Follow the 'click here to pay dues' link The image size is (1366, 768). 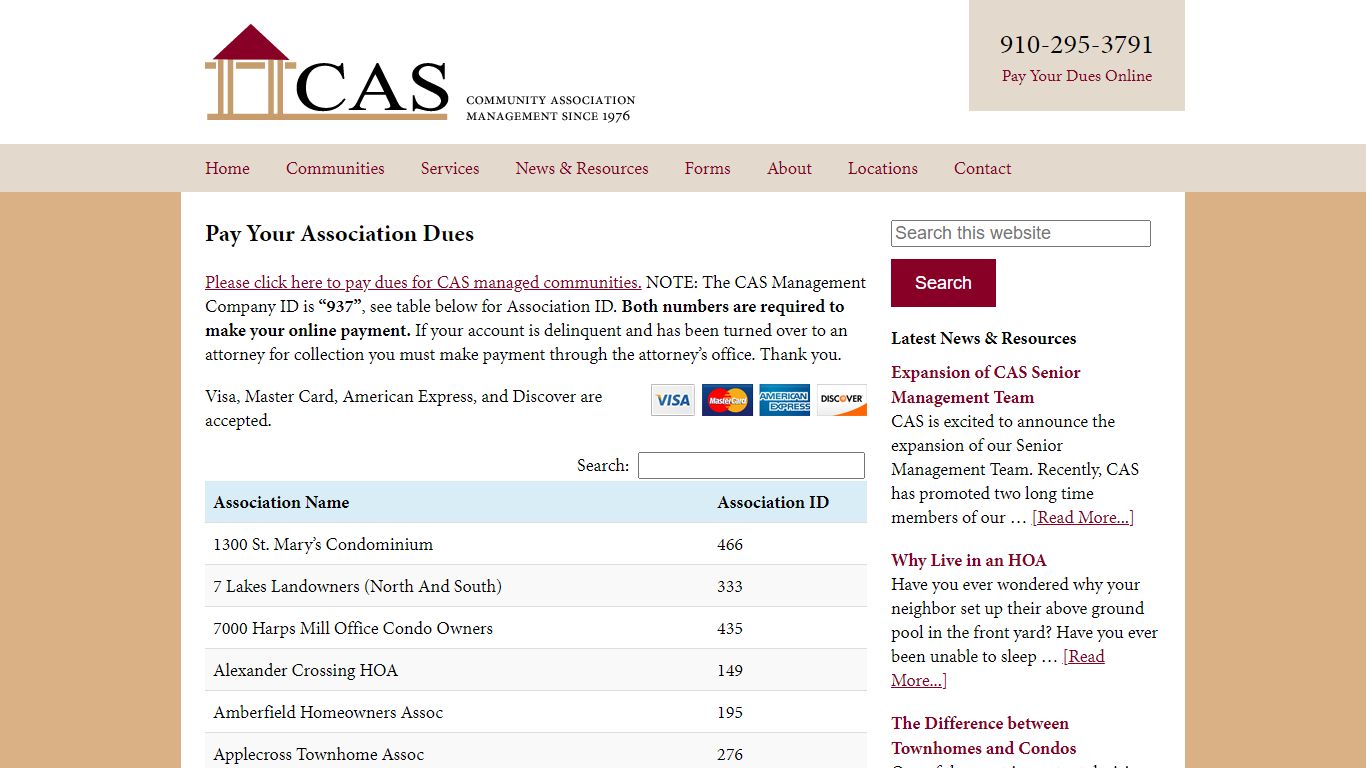pyautogui.click(x=423, y=282)
